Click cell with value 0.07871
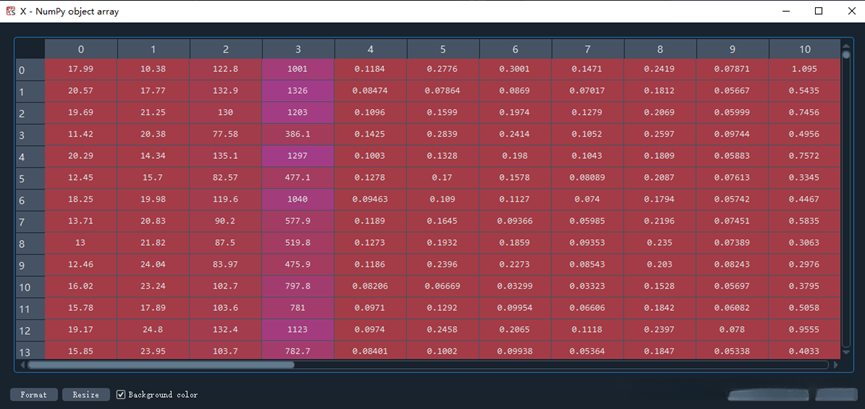Screen dimensions: 865x409 [x=732, y=70]
